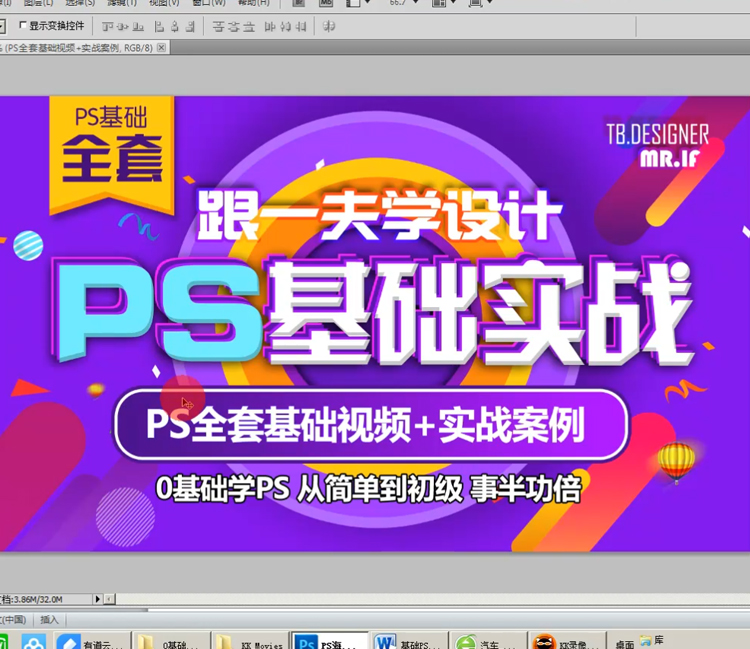Click the hot air balloon on canvas

(x=676, y=462)
